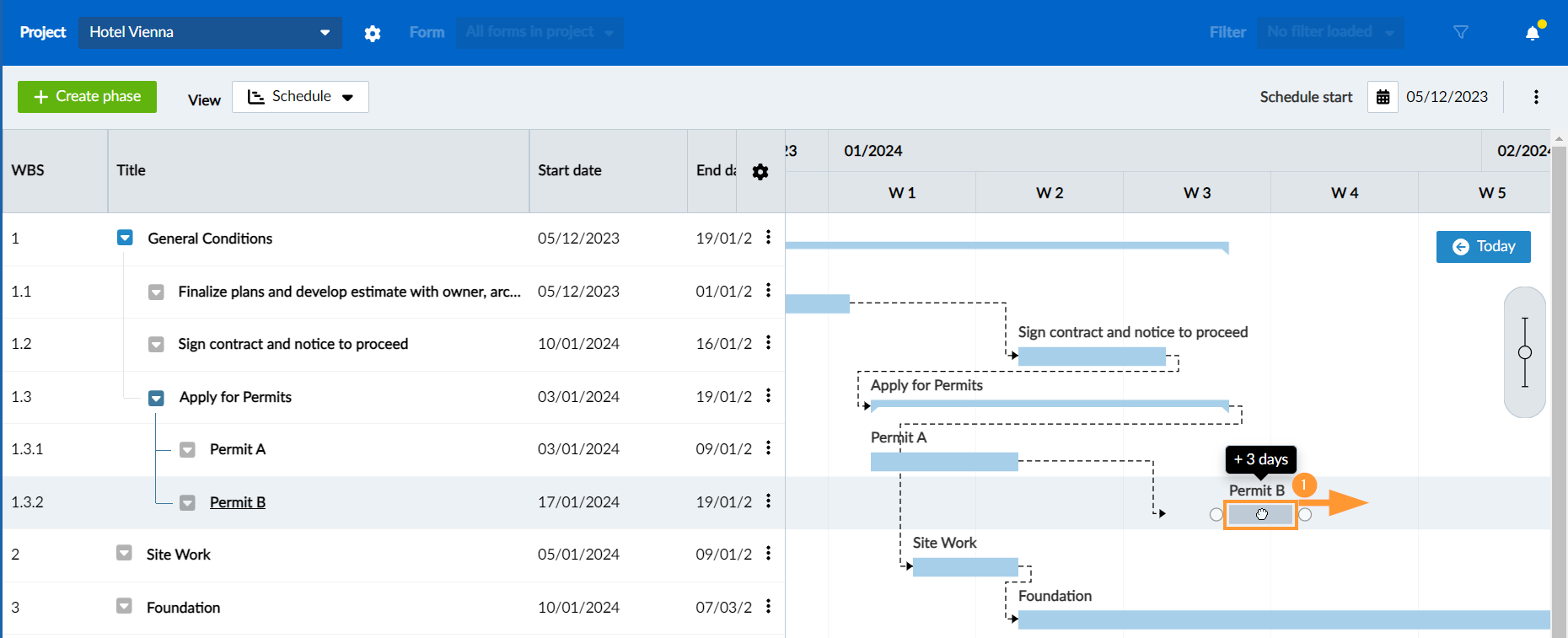Image resolution: width=1568 pixels, height=638 pixels.
Task: Open the toolbar three-dot options menu
Action: point(1536,97)
